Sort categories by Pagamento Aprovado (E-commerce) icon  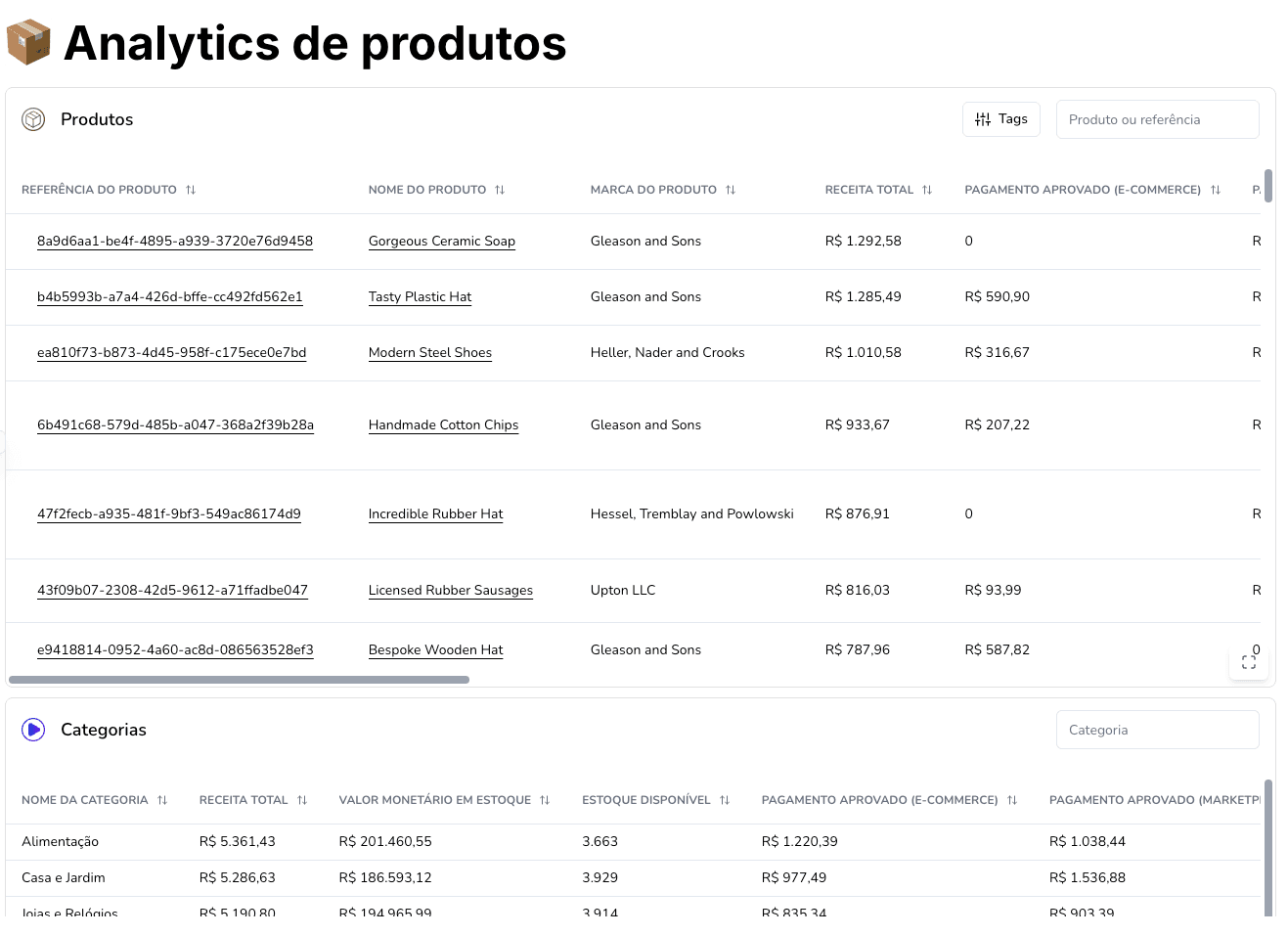pyautogui.click(x=1012, y=800)
